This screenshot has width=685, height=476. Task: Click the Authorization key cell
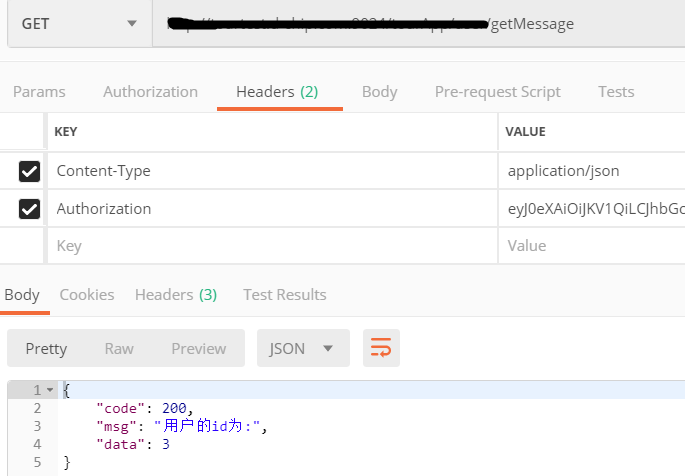click(272, 209)
